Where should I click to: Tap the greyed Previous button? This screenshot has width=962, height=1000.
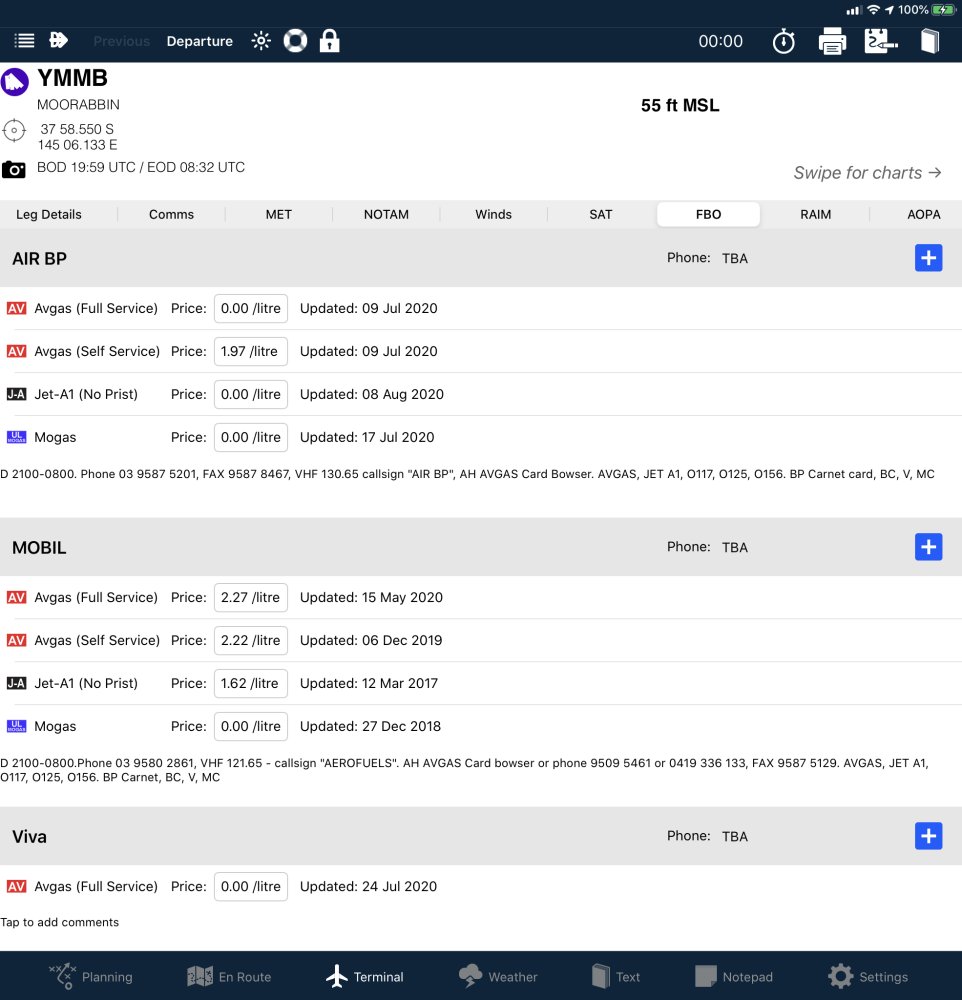click(x=121, y=41)
